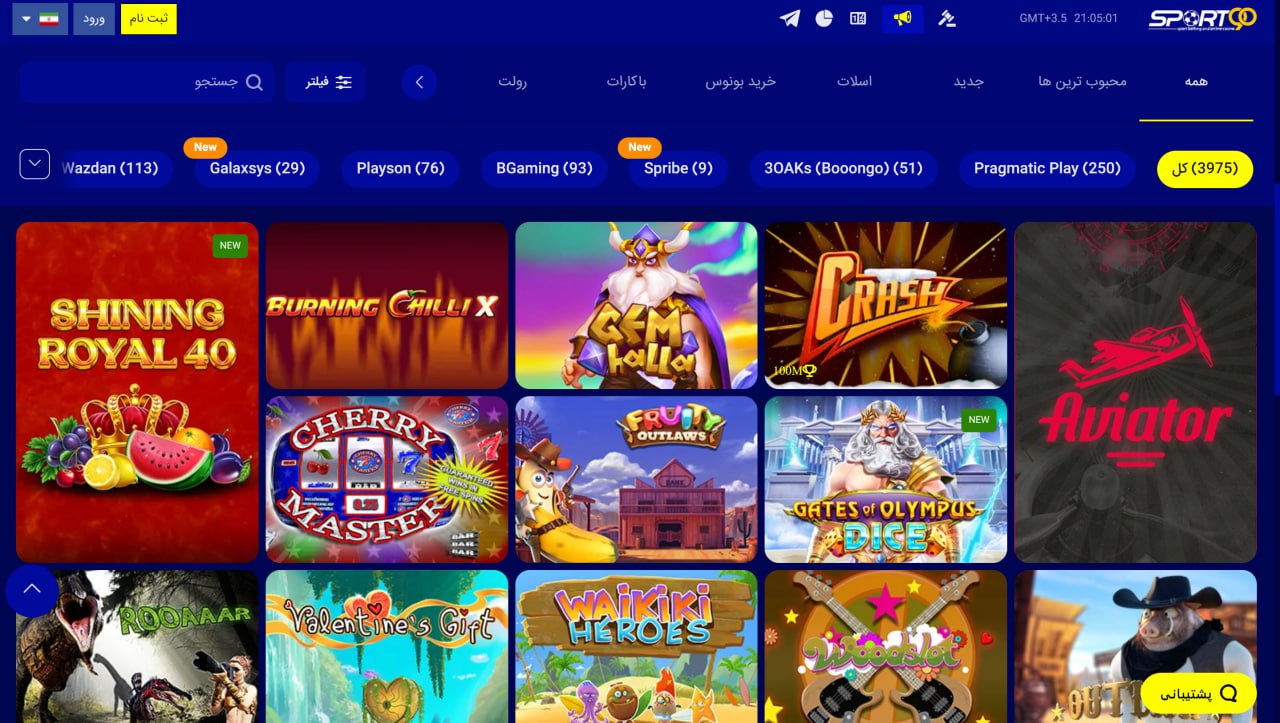Open the Aviator game thumbnail

pyautogui.click(x=1135, y=392)
